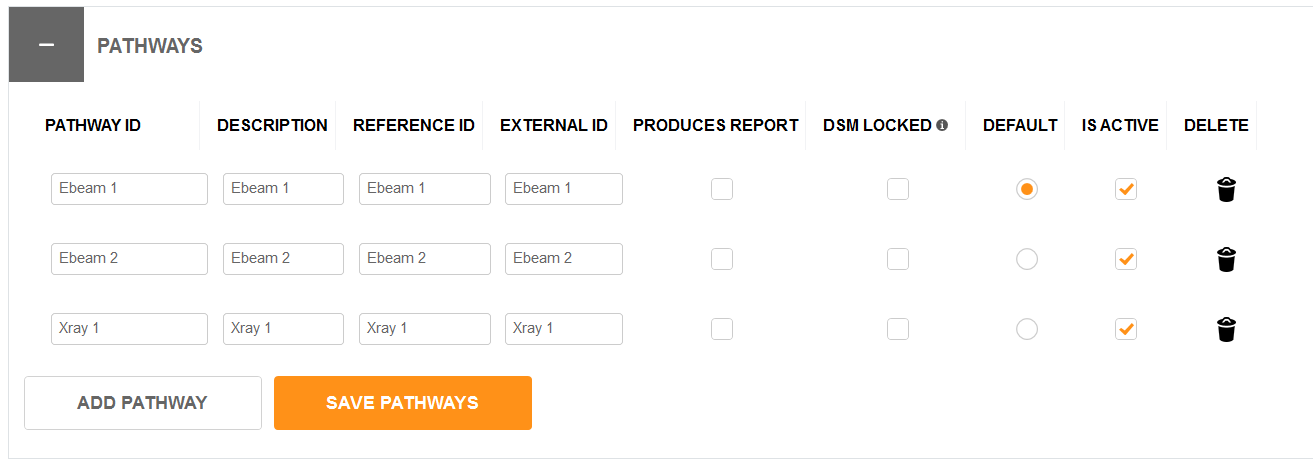The height and width of the screenshot is (472, 1313).
Task: Check Produces Report for Xray 1
Action: pos(722,329)
